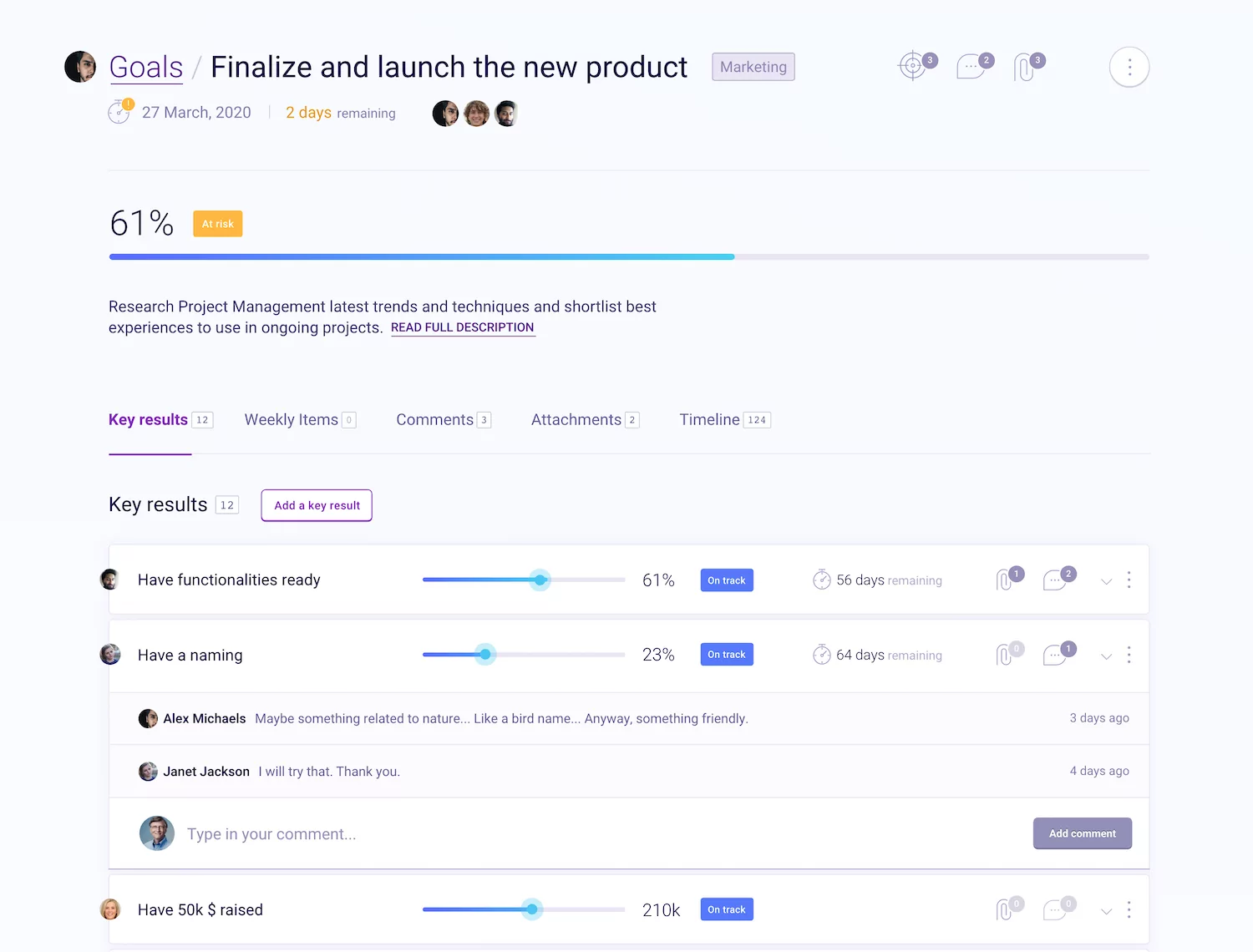This screenshot has width=1253, height=952.
Task: Open more options for Have 50k $ raised
Action: 1129,909
